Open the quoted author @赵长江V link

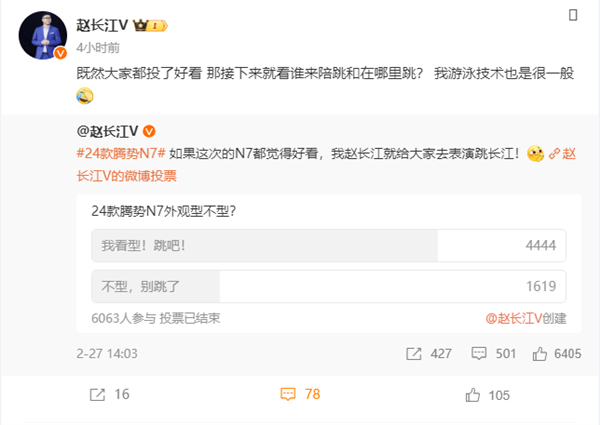[107, 131]
